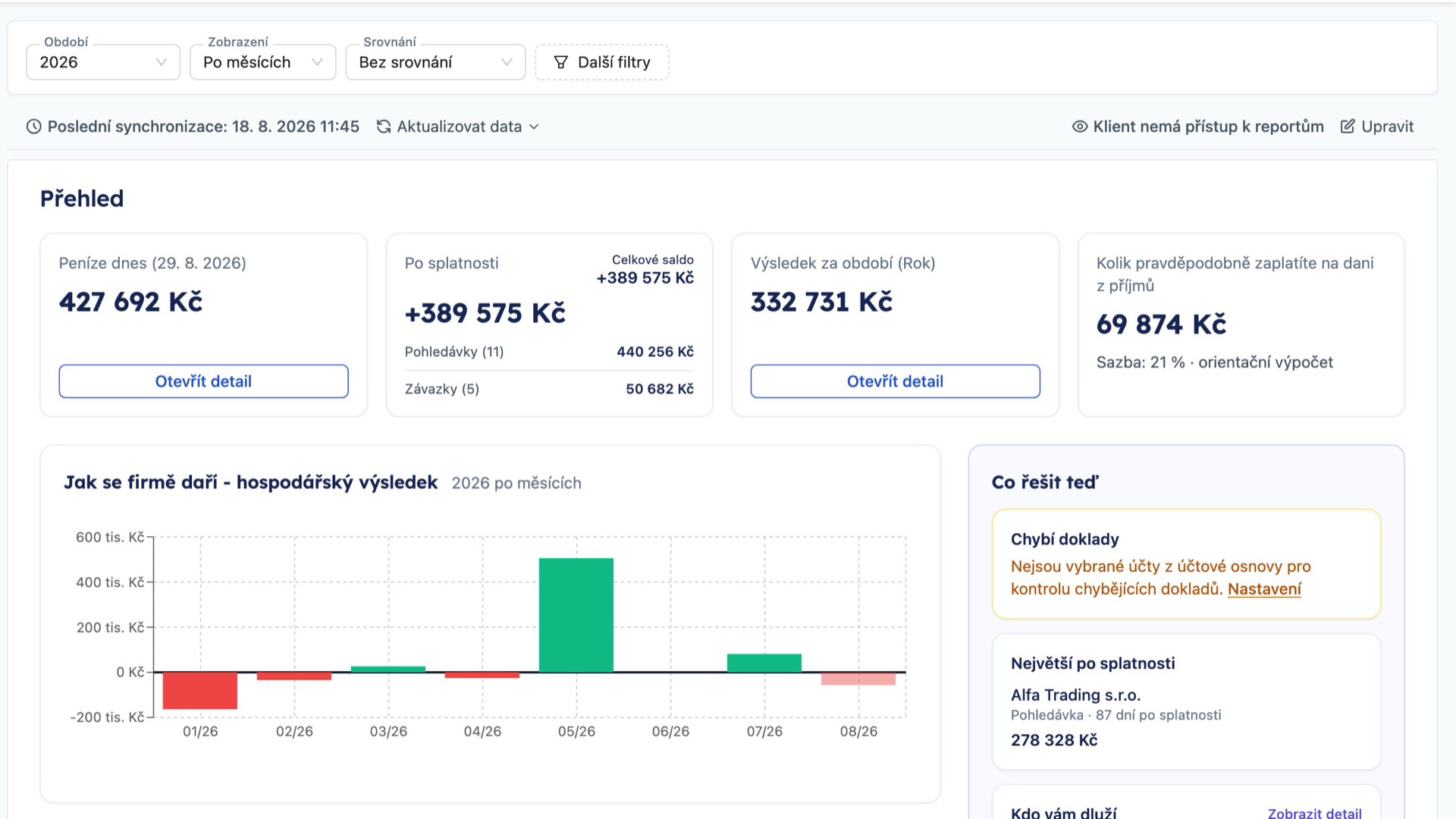
Task: Click the 04/26 red bar in chart
Action: tap(482, 675)
